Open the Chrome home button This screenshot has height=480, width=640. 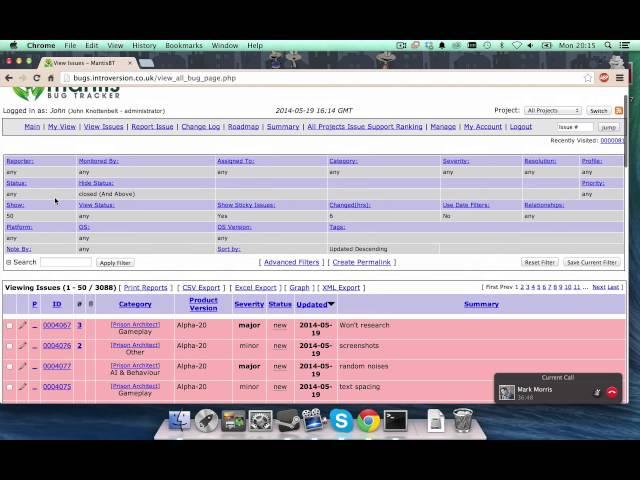coord(51,78)
